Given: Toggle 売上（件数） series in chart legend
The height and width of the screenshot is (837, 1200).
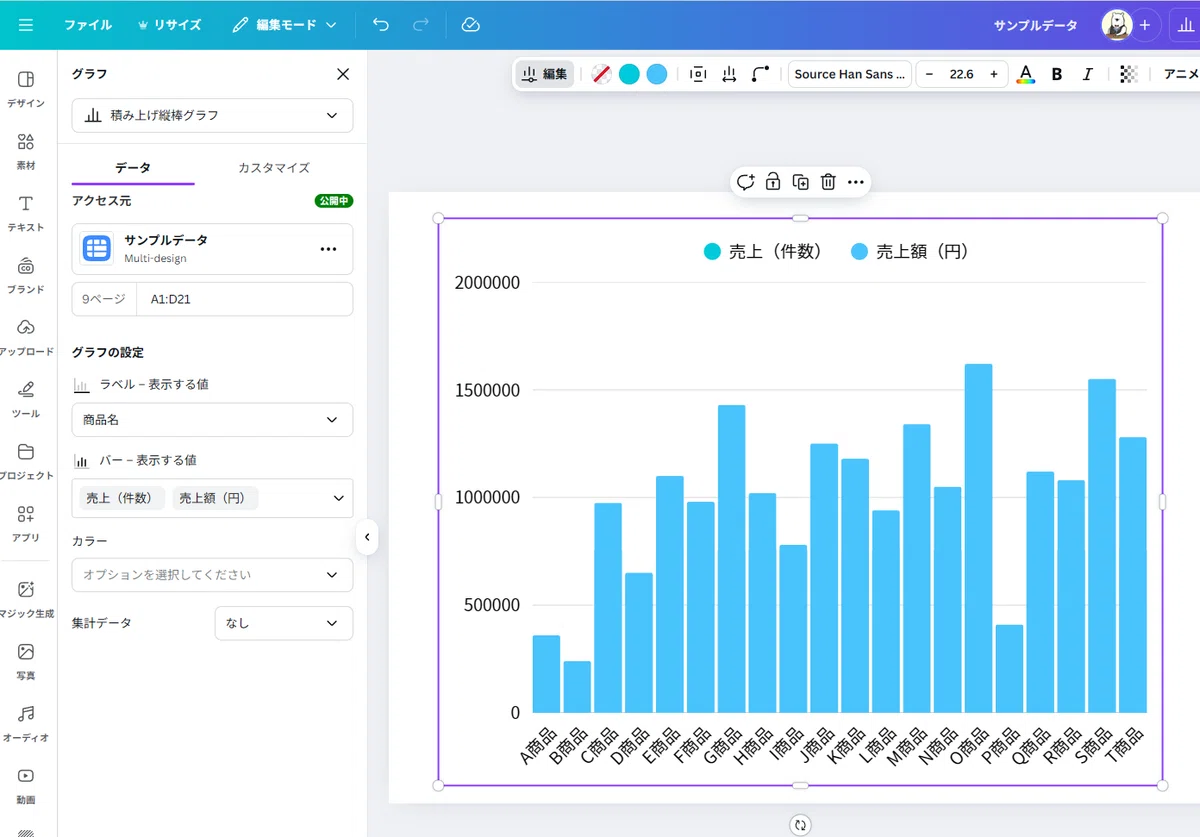Looking at the screenshot, I should click(x=763, y=252).
